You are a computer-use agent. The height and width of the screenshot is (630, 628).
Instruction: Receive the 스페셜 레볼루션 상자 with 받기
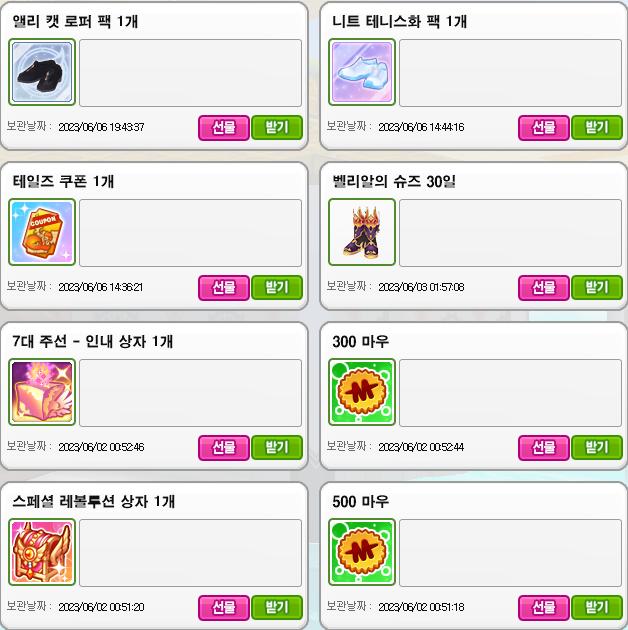point(277,608)
